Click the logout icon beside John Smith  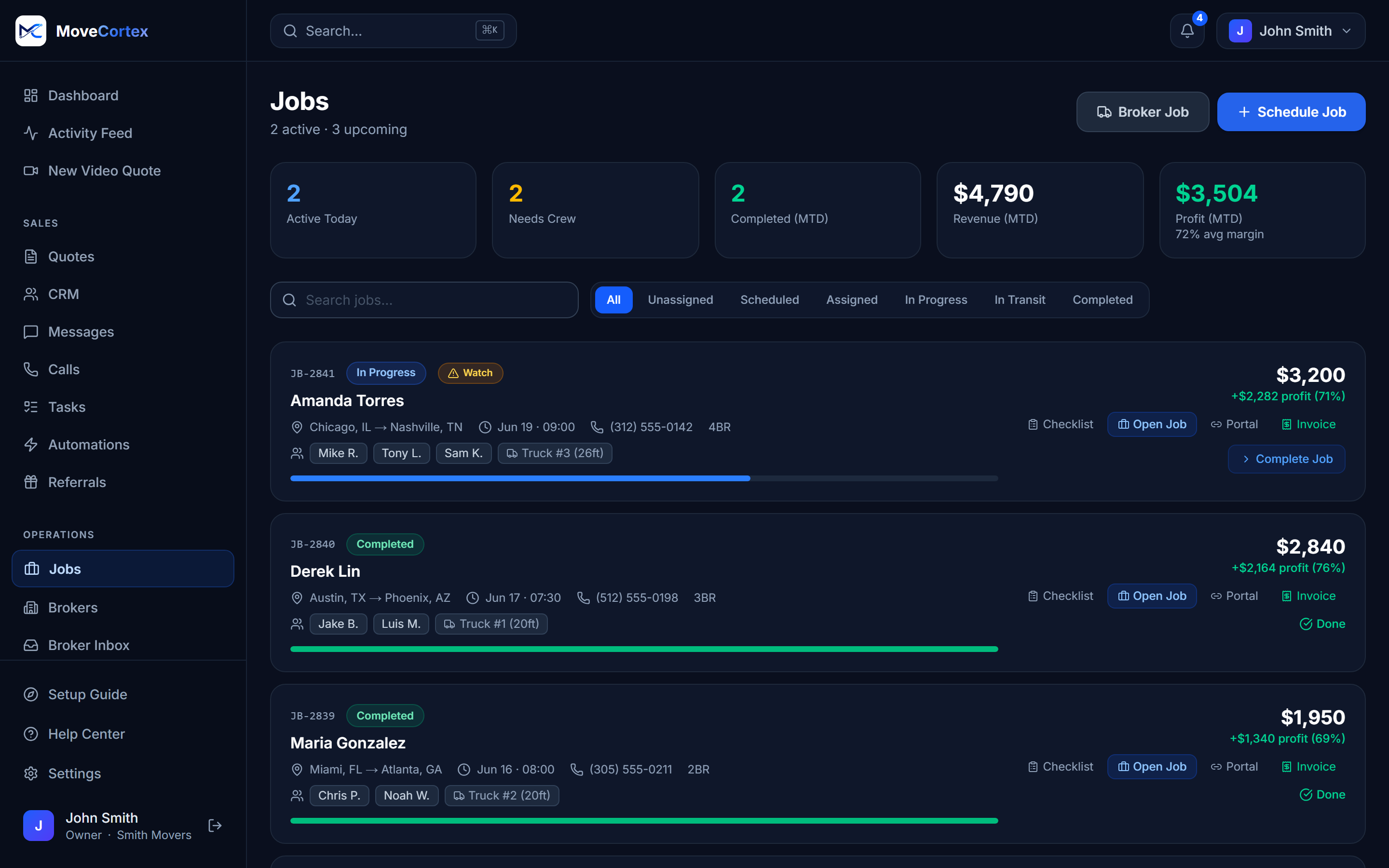pos(215,826)
